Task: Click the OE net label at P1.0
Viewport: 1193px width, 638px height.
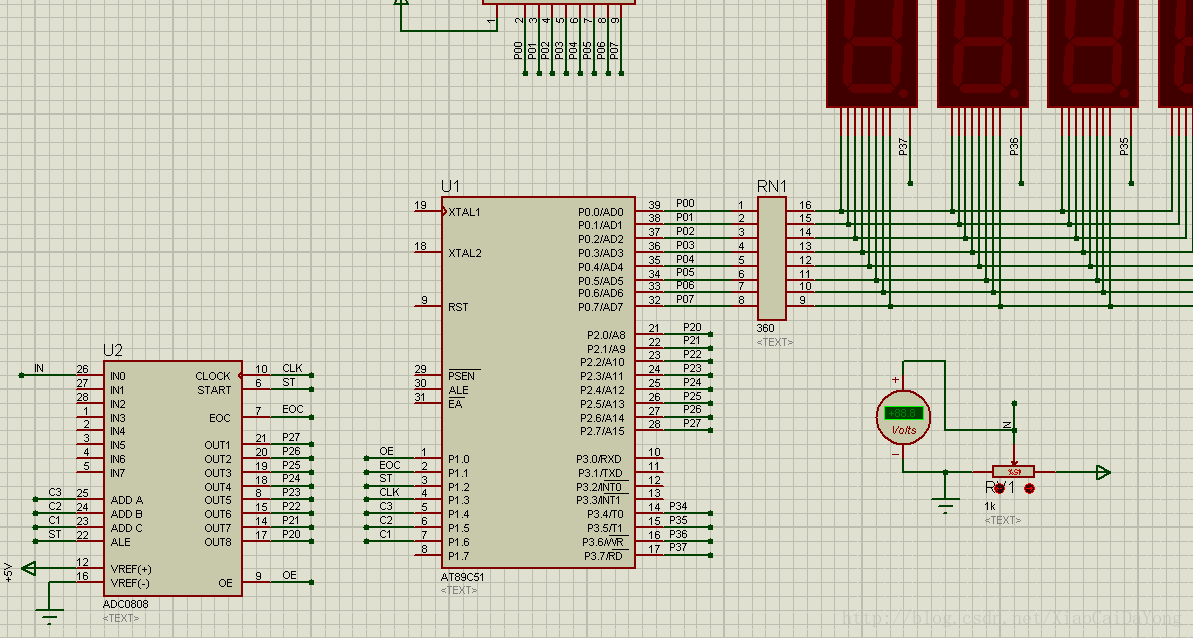Action: [387, 451]
